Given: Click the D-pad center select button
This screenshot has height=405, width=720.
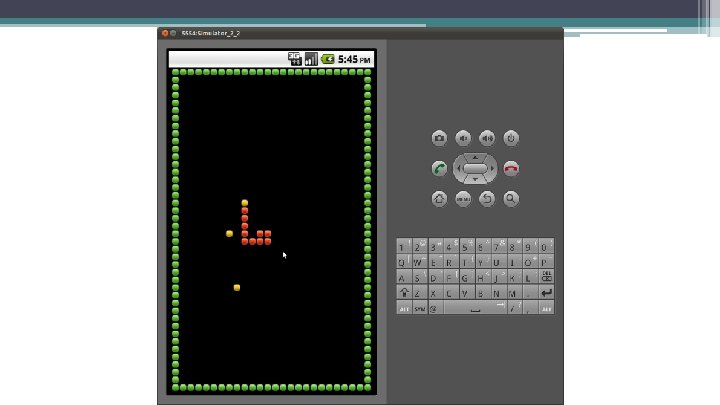Looking at the screenshot, I should point(475,169).
